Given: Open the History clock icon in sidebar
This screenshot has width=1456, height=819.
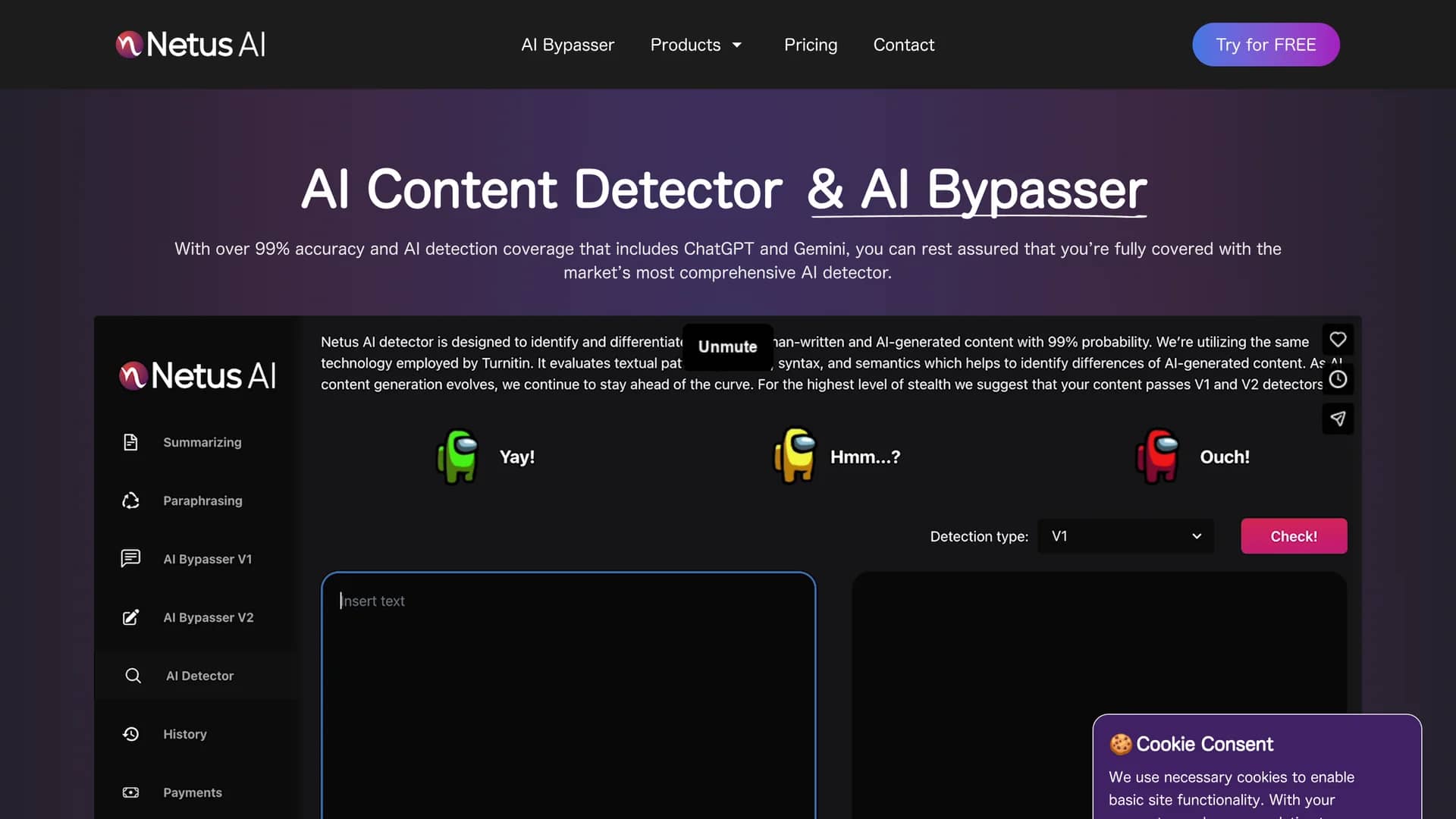Looking at the screenshot, I should click(x=130, y=734).
